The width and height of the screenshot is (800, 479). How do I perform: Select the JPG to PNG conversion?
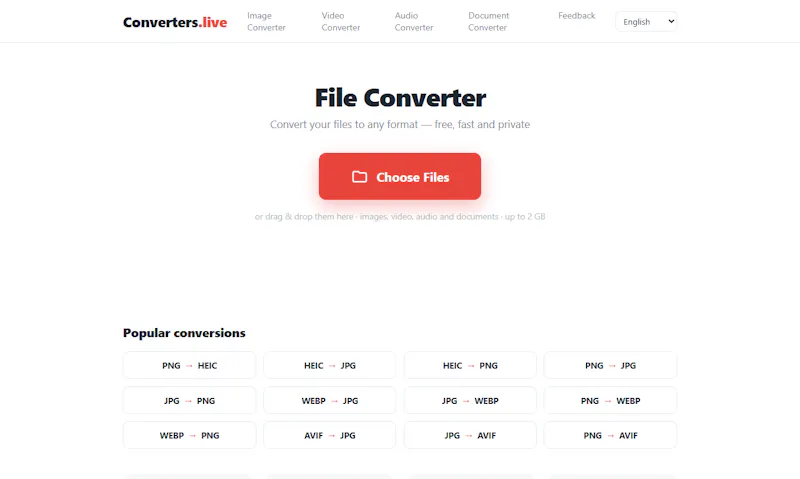coord(189,400)
